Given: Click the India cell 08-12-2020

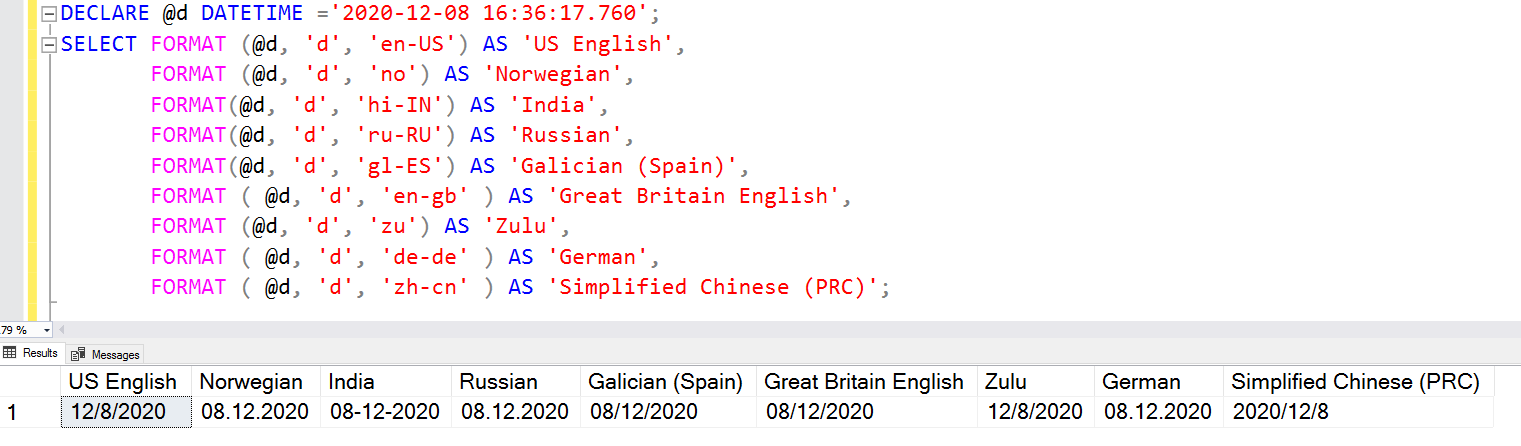Looking at the screenshot, I should point(385,411).
